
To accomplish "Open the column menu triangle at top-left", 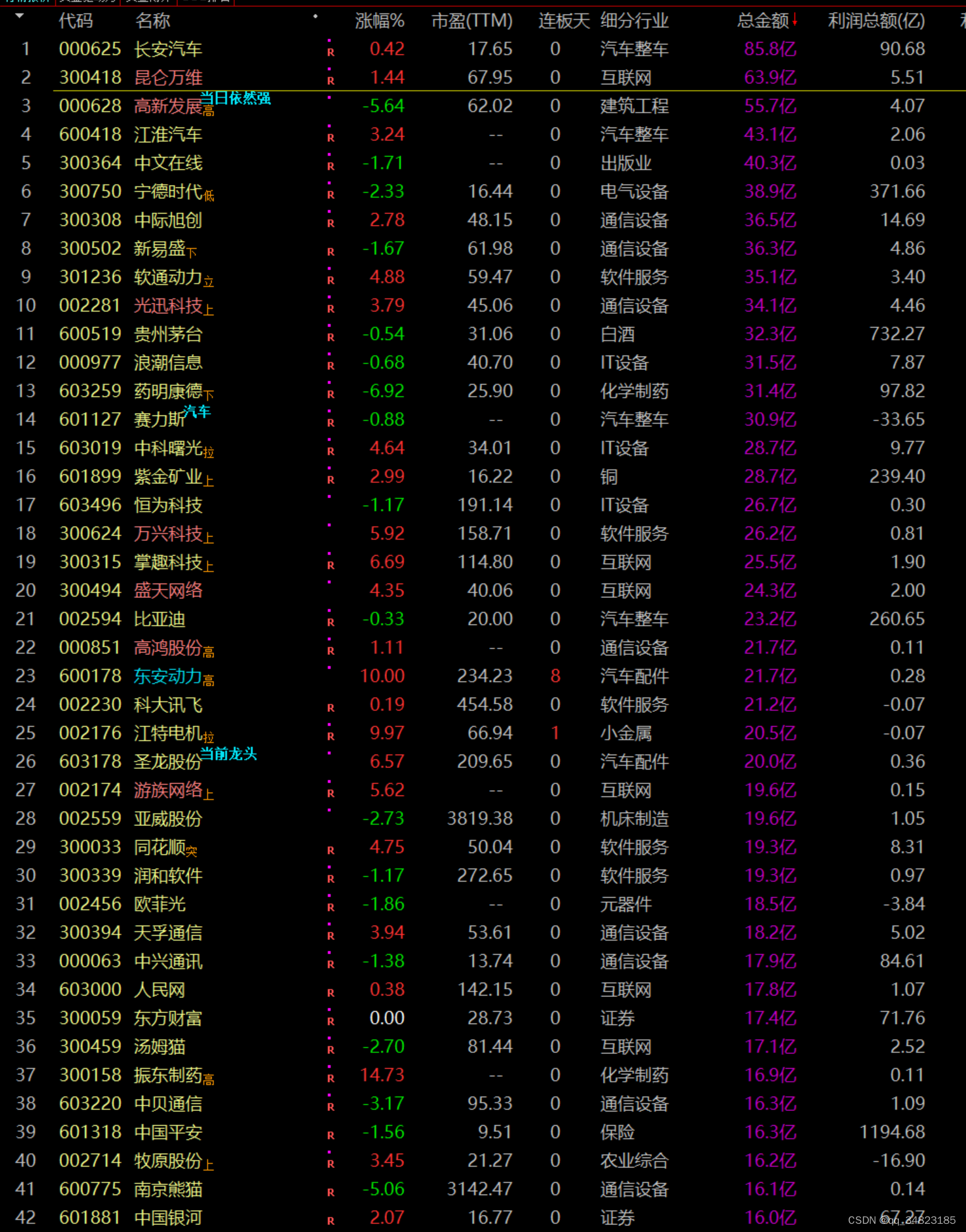I will click(x=20, y=16).
